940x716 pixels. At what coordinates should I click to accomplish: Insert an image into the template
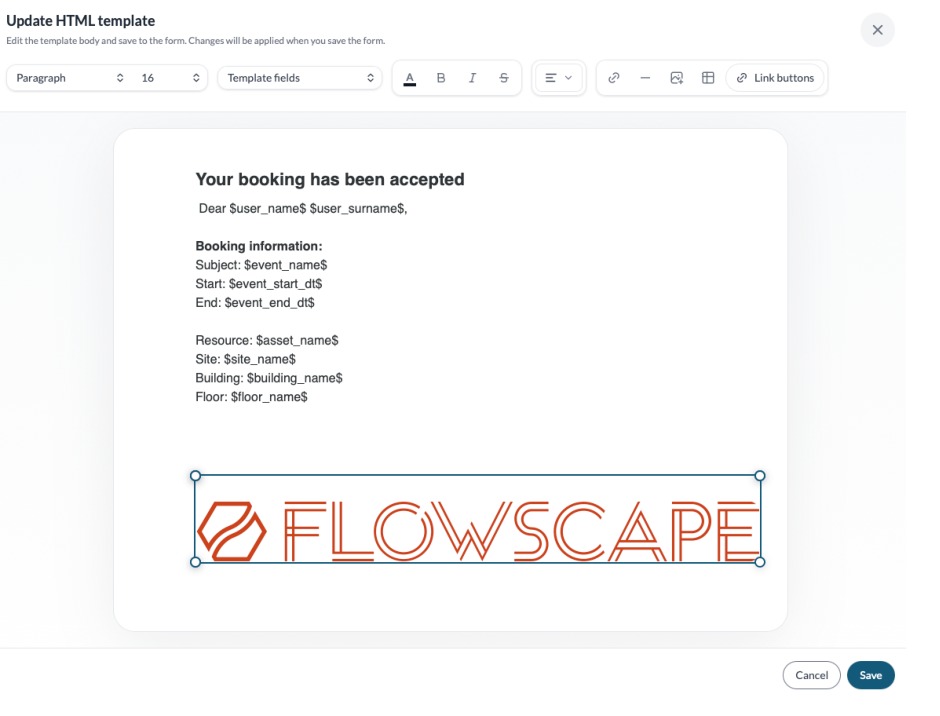coord(676,78)
